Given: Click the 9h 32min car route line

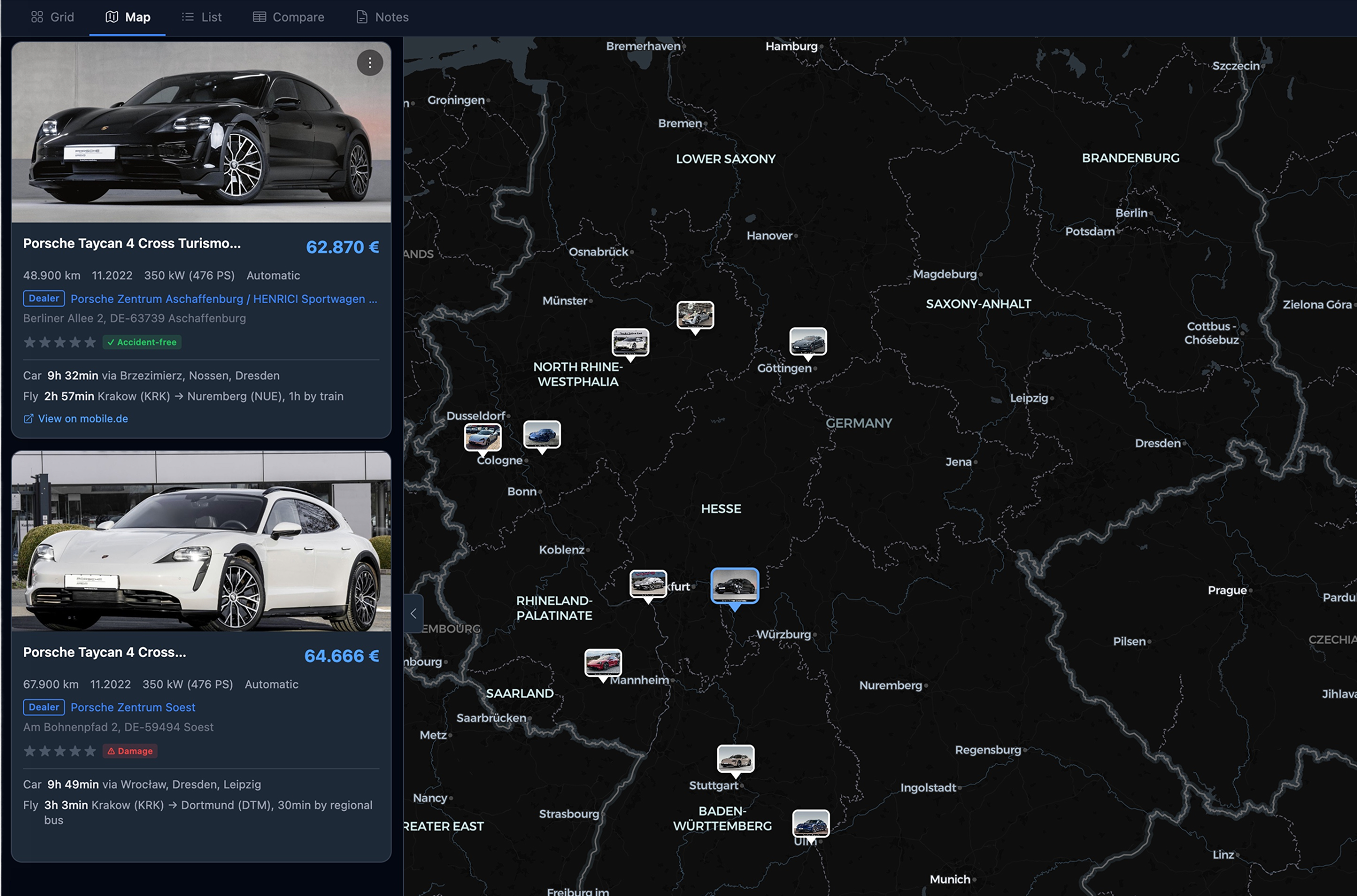Looking at the screenshot, I should click(x=151, y=375).
